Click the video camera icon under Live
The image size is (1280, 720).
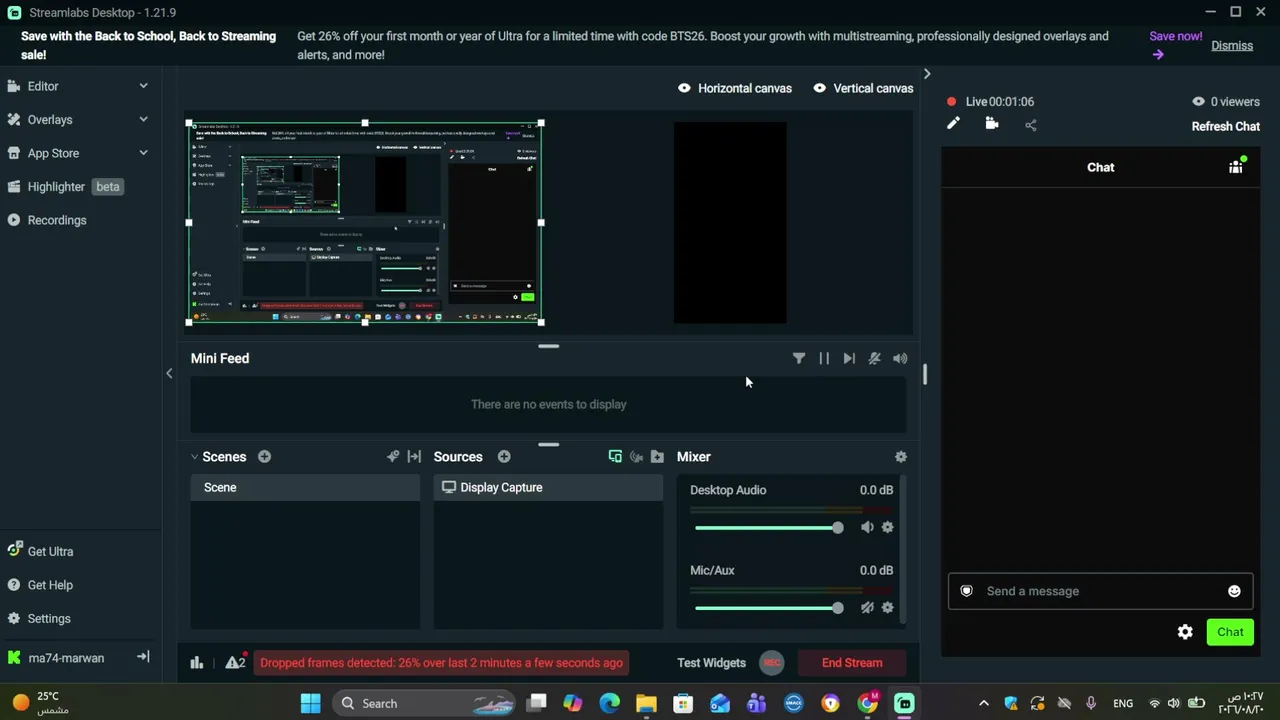pos(992,124)
